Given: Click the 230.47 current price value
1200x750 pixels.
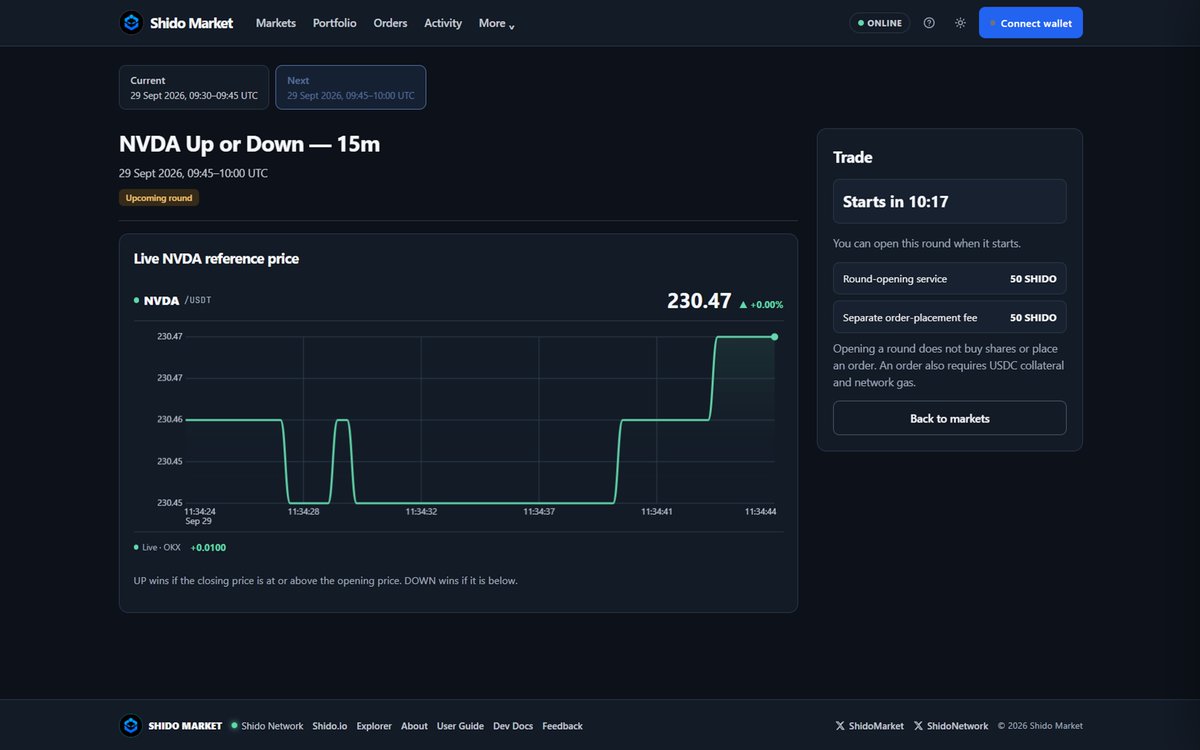Looking at the screenshot, I should (x=699, y=301).
